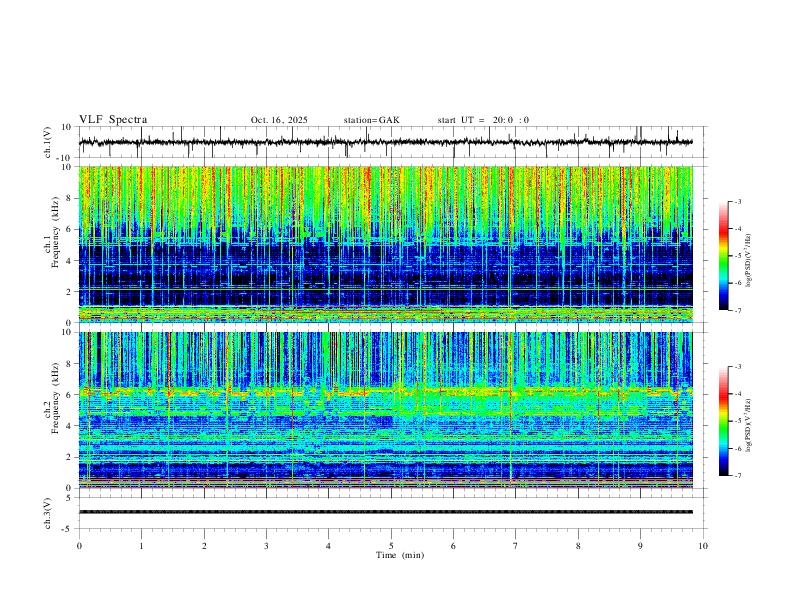Click the "8" kHz tick on ch.1 spectrogram

tap(69, 198)
